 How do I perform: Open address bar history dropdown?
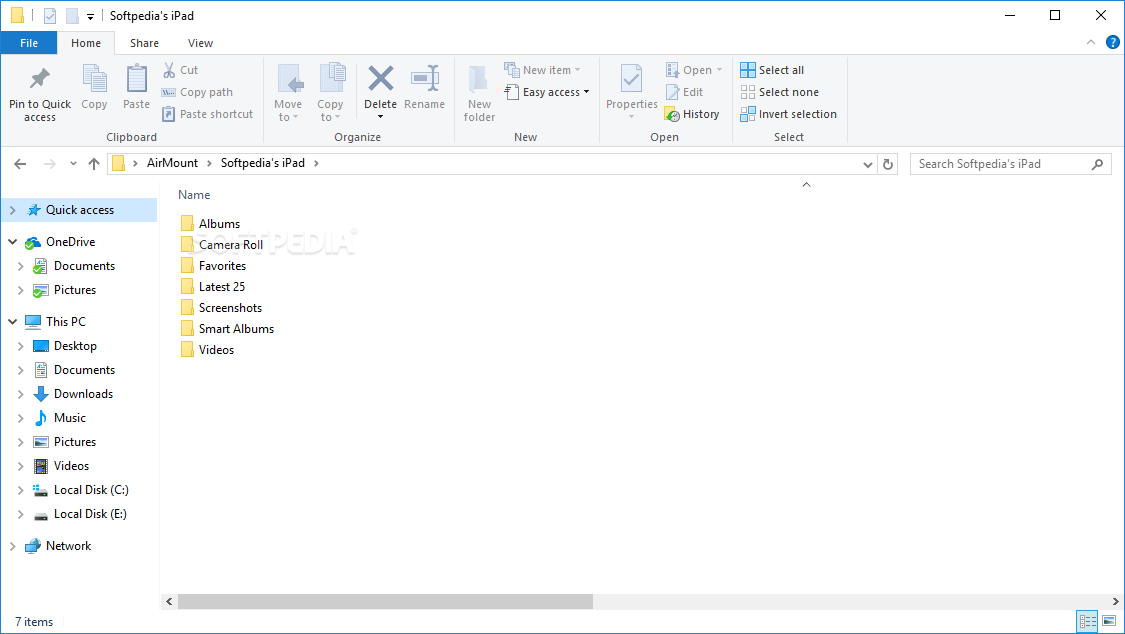coord(867,164)
